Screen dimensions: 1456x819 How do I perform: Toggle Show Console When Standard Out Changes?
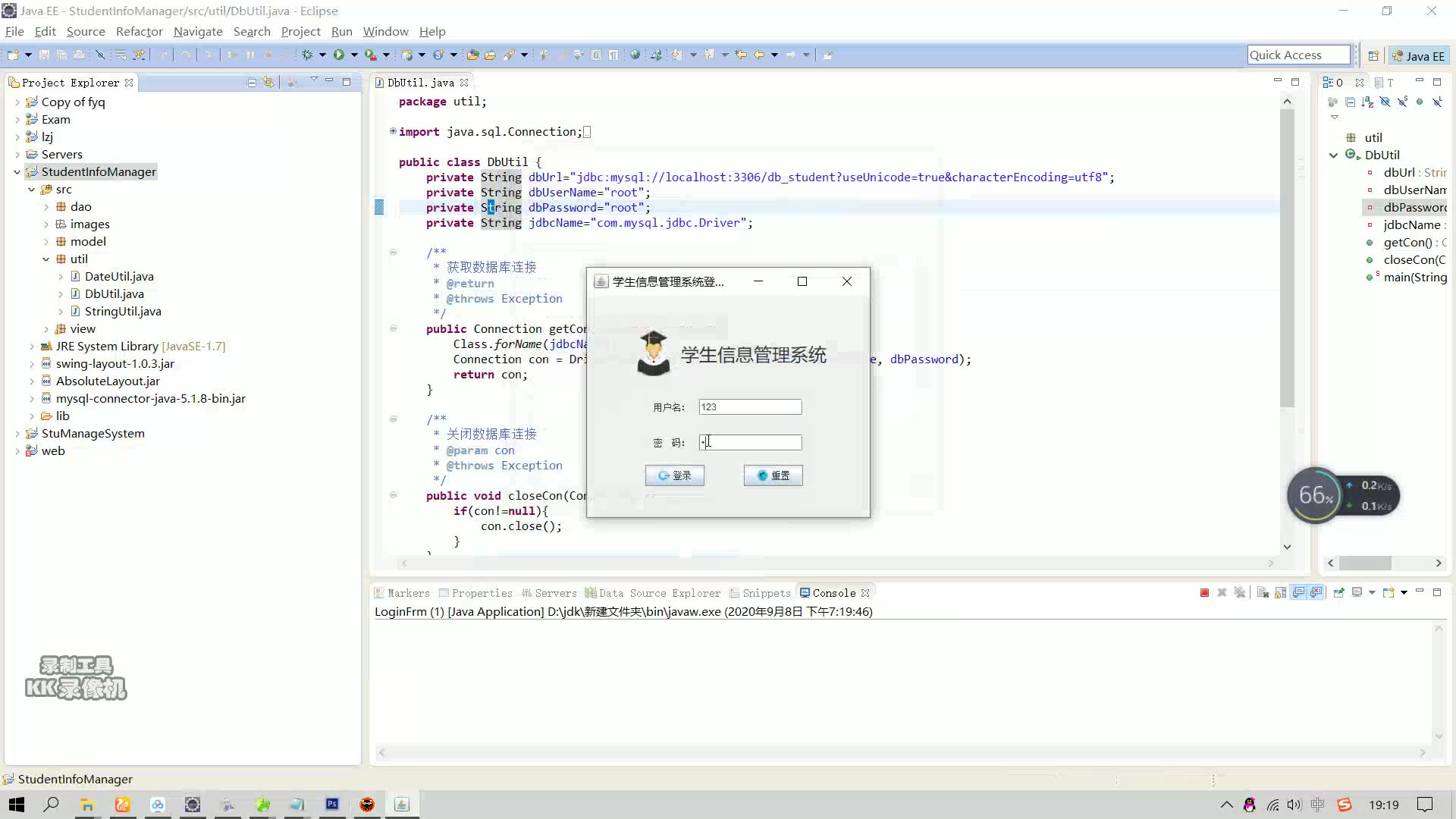click(x=1298, y=592)
